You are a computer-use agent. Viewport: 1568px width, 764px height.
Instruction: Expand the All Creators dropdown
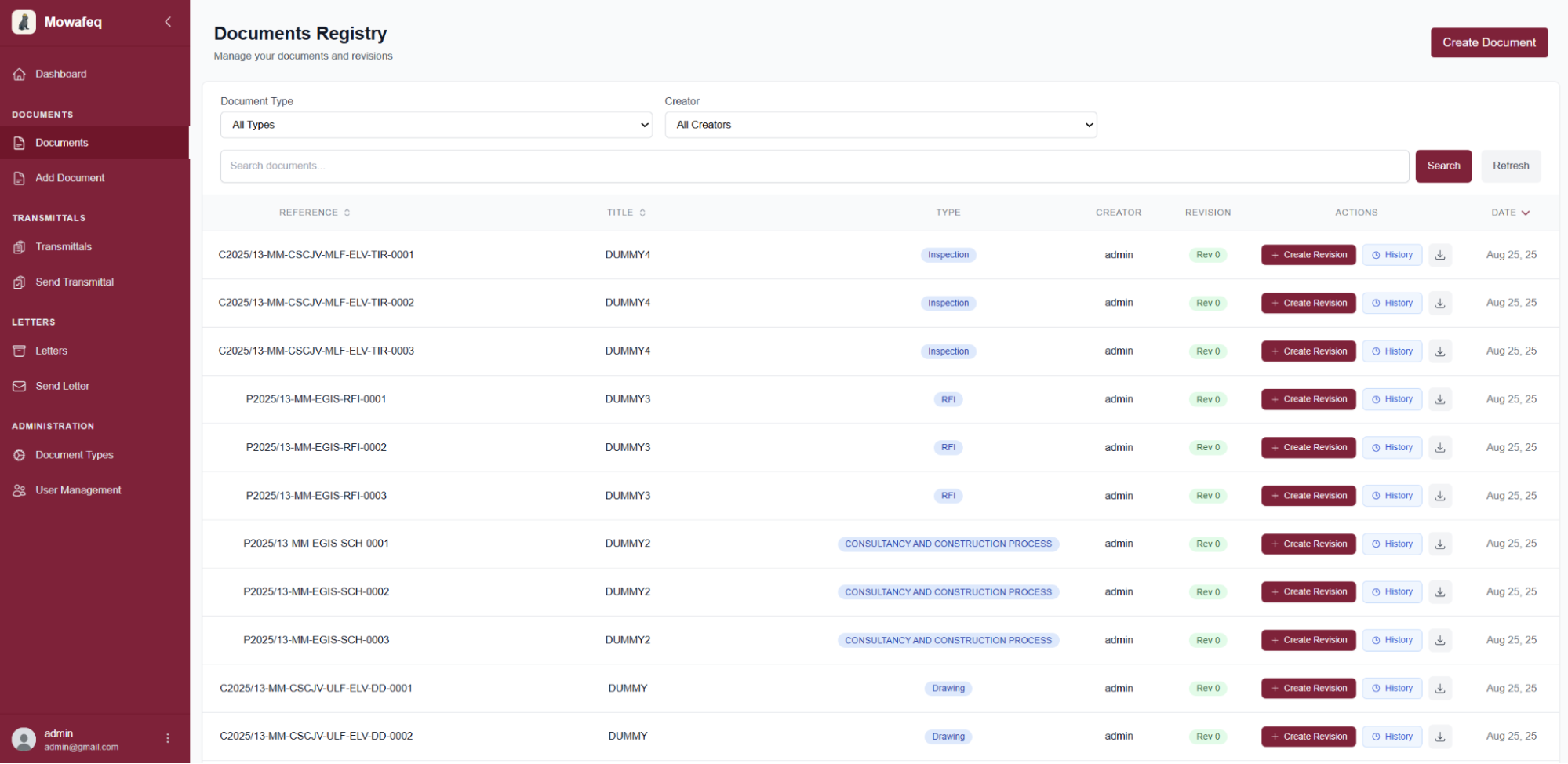click(881, 125)
